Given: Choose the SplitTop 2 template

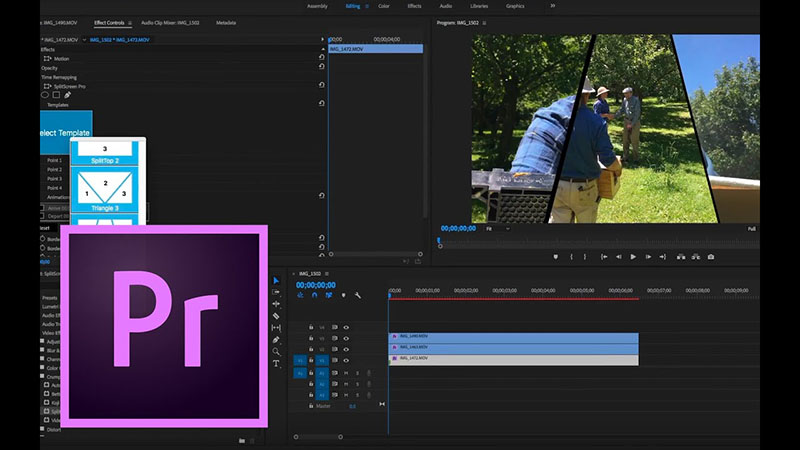Looking at the screenshot, I should [x=105, y=153].
